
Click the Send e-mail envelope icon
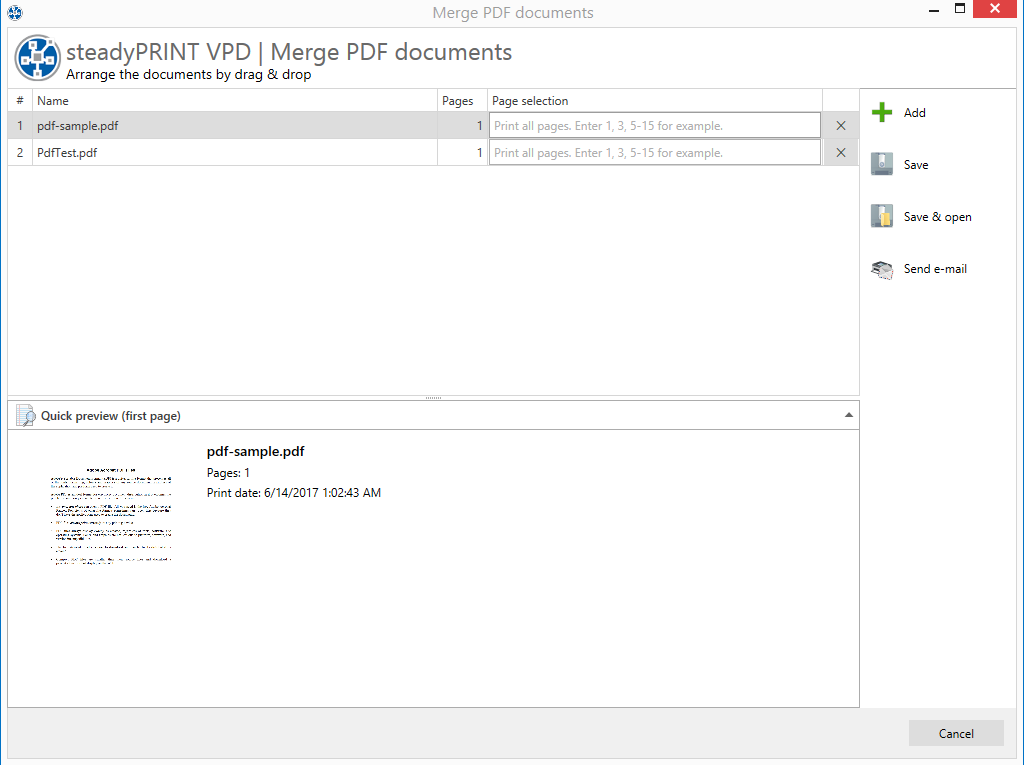pos(882,269)
